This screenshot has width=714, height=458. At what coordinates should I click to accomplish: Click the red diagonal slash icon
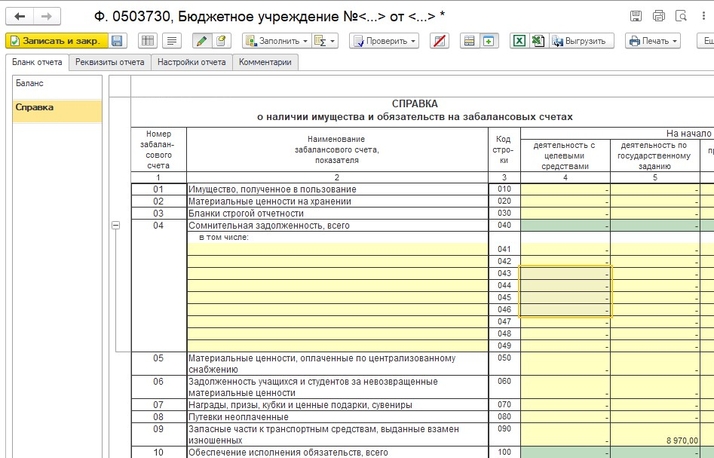point(438,41)
